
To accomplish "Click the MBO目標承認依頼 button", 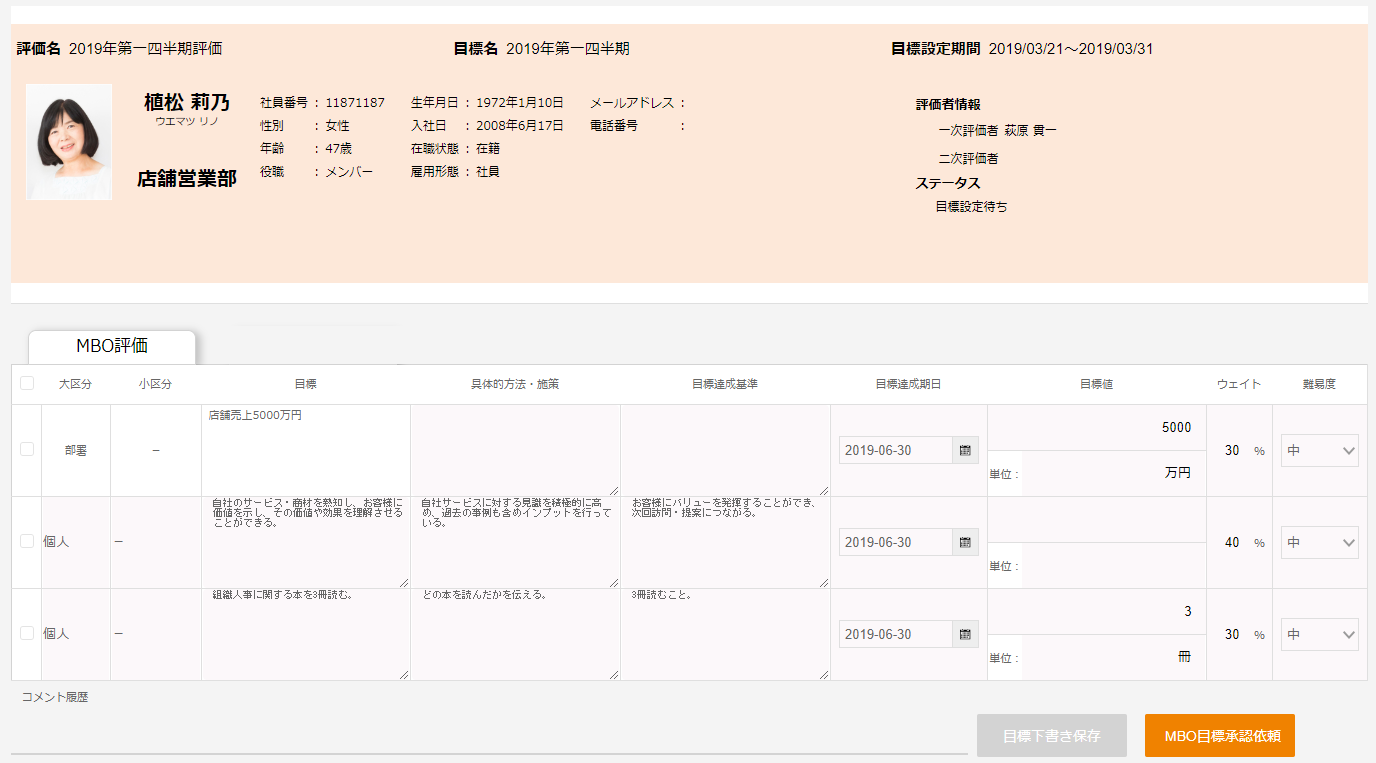I will coord(1219,736).
